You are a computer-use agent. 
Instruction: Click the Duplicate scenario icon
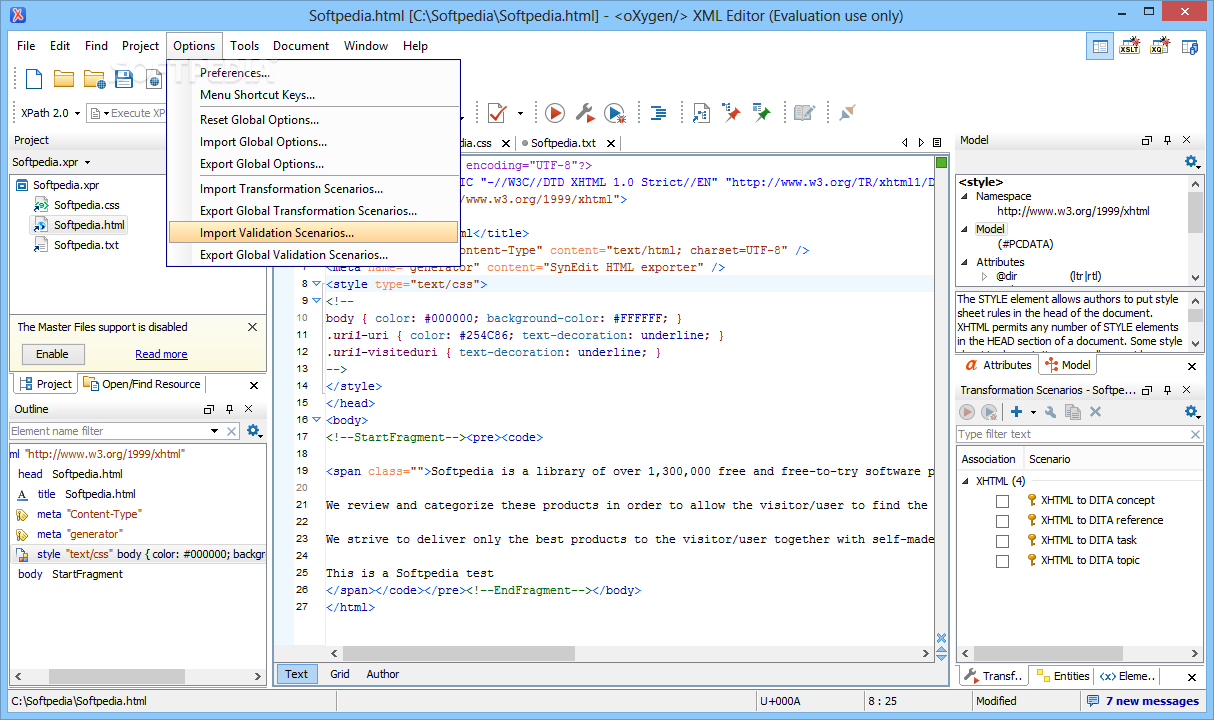click(1073, 412)
